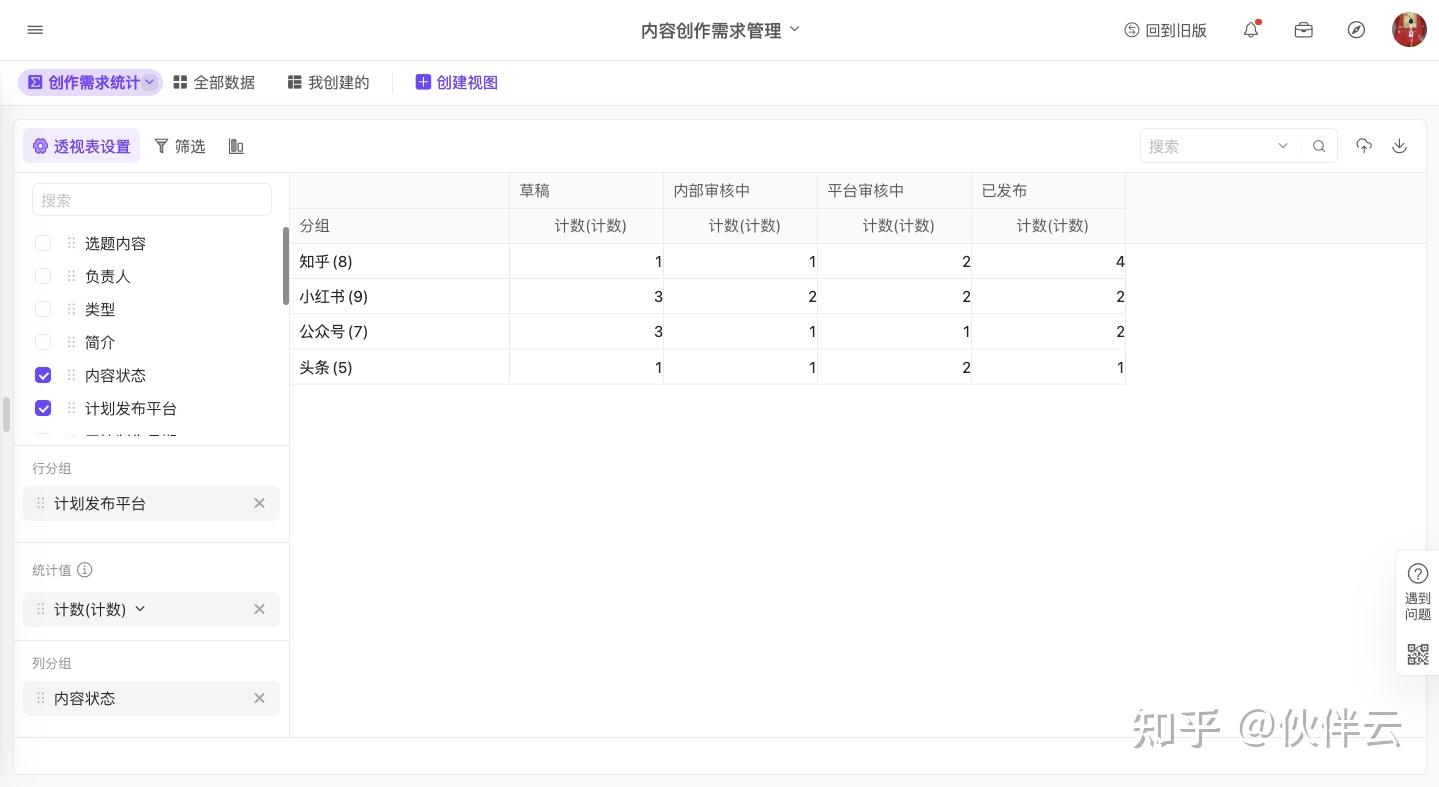Remove the 计数(计数) statistic value
Screen dimensions: 1439x787
click(259, 609)
